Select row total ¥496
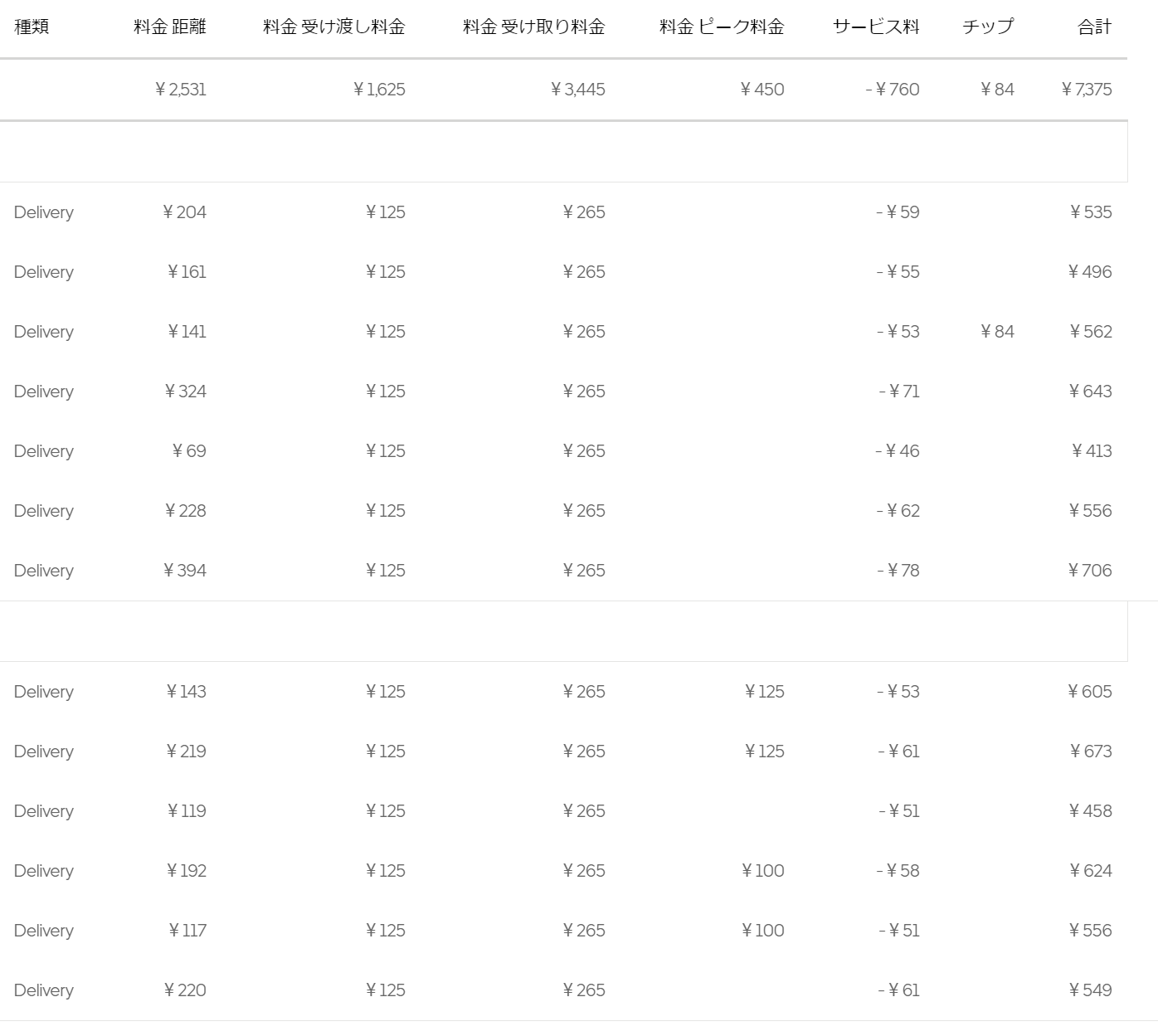The height and width of the screenshot is (1036, 1158). pos(1090,272)
